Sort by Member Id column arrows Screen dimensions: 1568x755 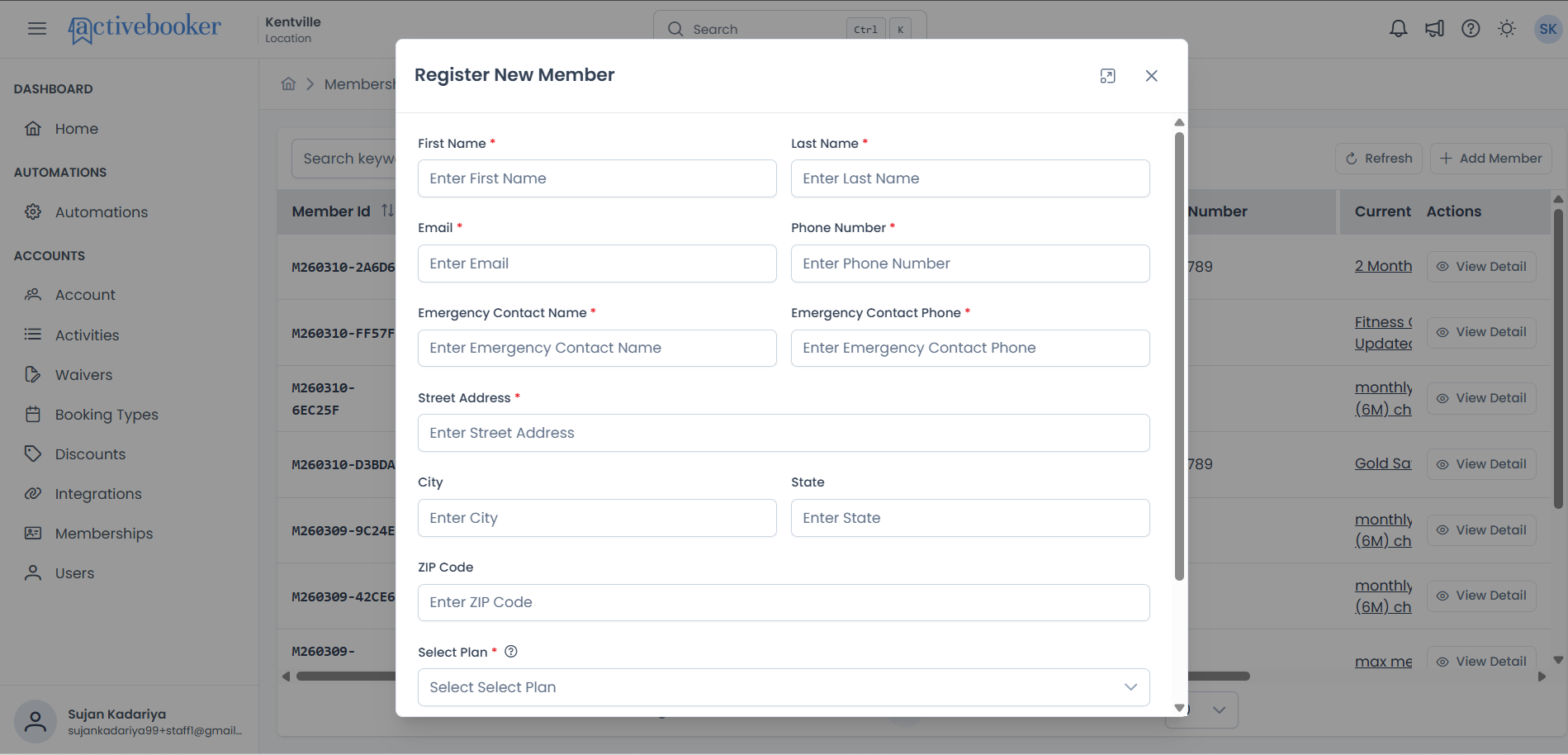click(x=387, y=211)
